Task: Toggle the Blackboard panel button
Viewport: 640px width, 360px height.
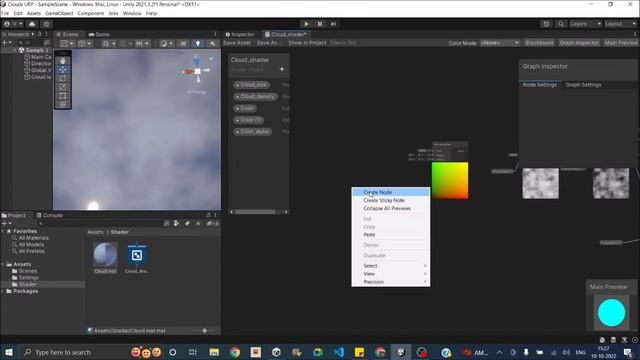Action: point(539,43)
